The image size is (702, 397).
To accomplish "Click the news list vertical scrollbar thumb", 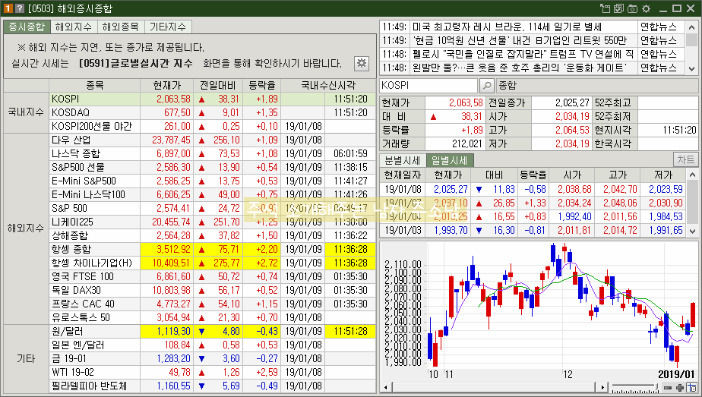I will tap(692, 40).
